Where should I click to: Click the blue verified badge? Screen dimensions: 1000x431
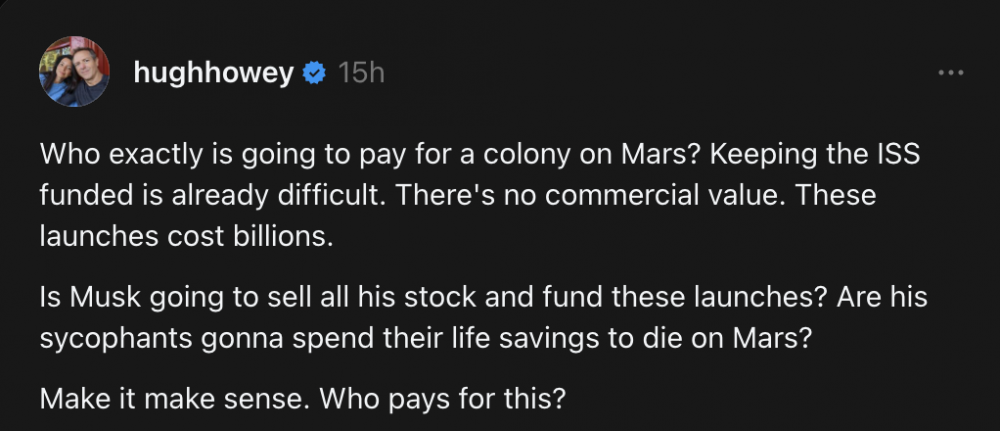click(x=313, y=73)
